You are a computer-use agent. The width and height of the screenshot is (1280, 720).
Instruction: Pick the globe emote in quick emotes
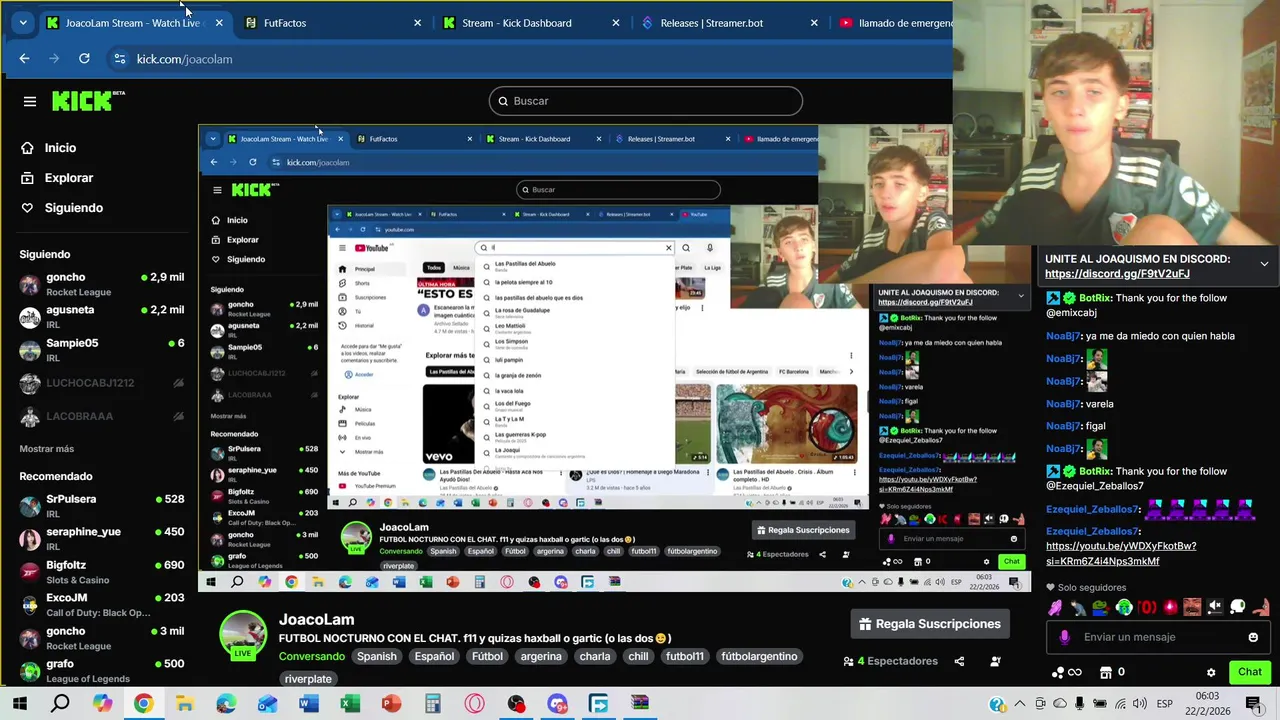pos(1123,607)
